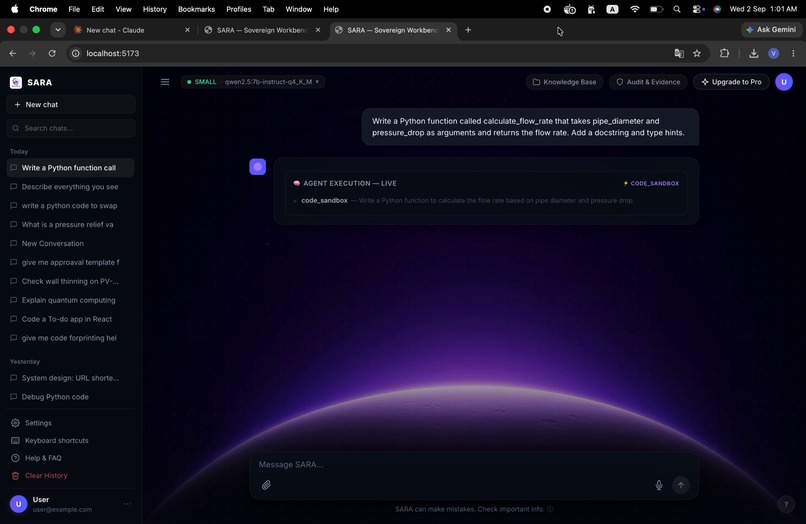Screen dimensions: 806x524
Task: Click the Wi-Fi status icon
Action: (634, 9)
